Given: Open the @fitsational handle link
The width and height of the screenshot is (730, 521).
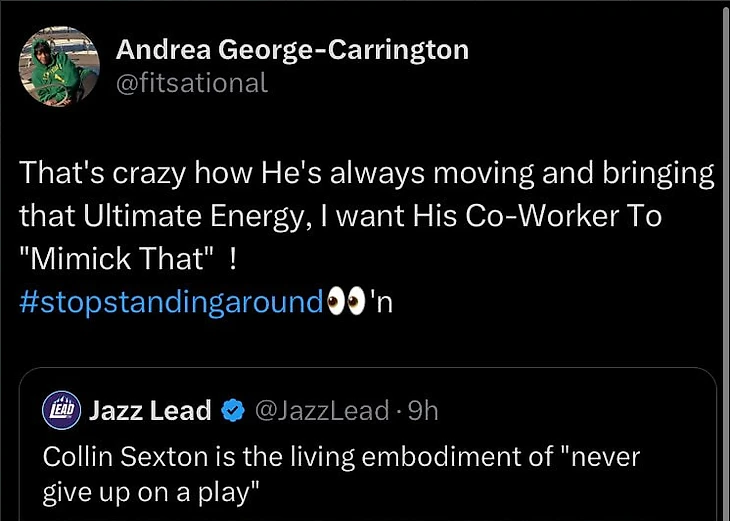Looking at the screenshot, I should pyautogui.click(x=192, y=83).
